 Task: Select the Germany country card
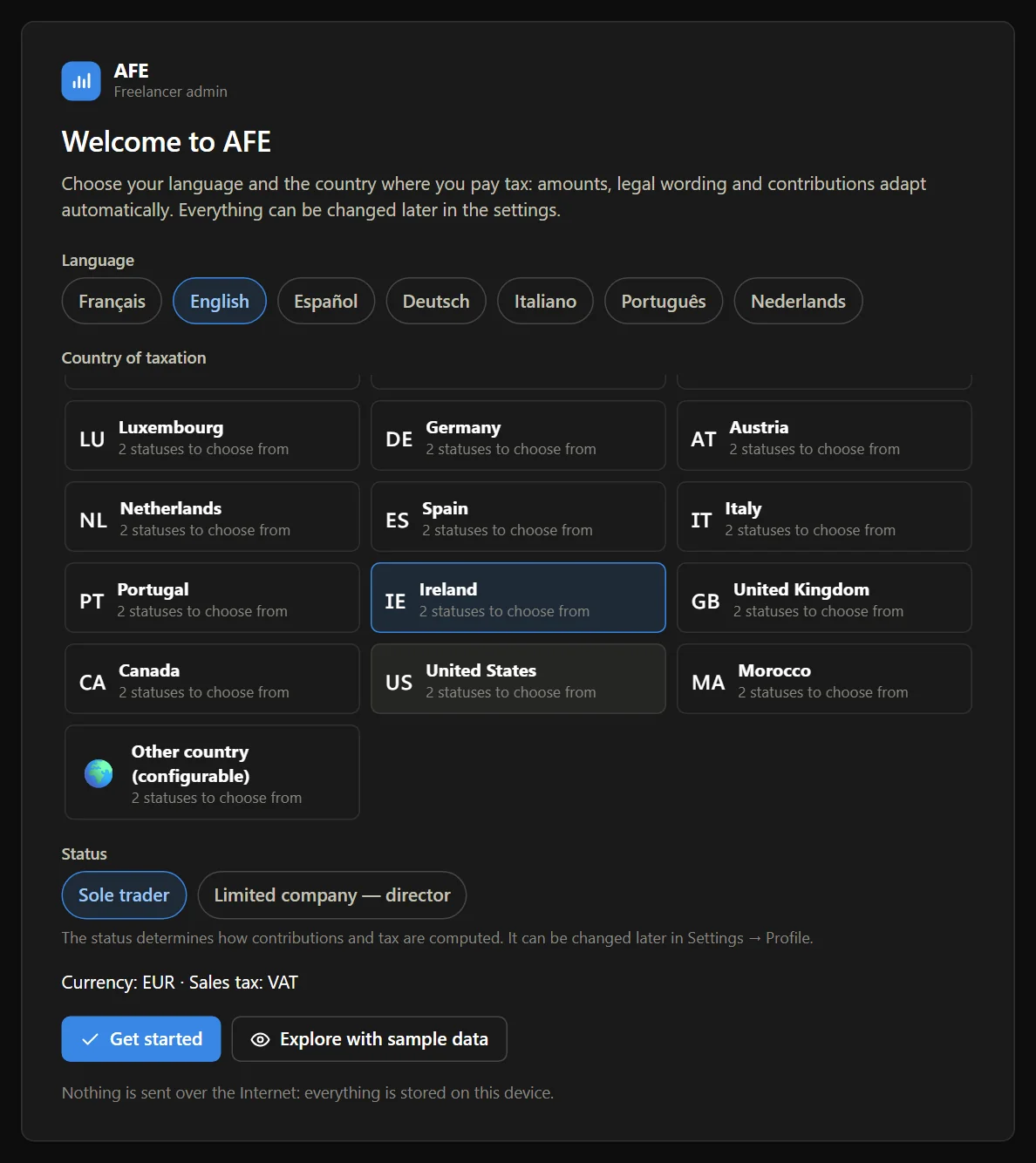(x=518, y=436)
